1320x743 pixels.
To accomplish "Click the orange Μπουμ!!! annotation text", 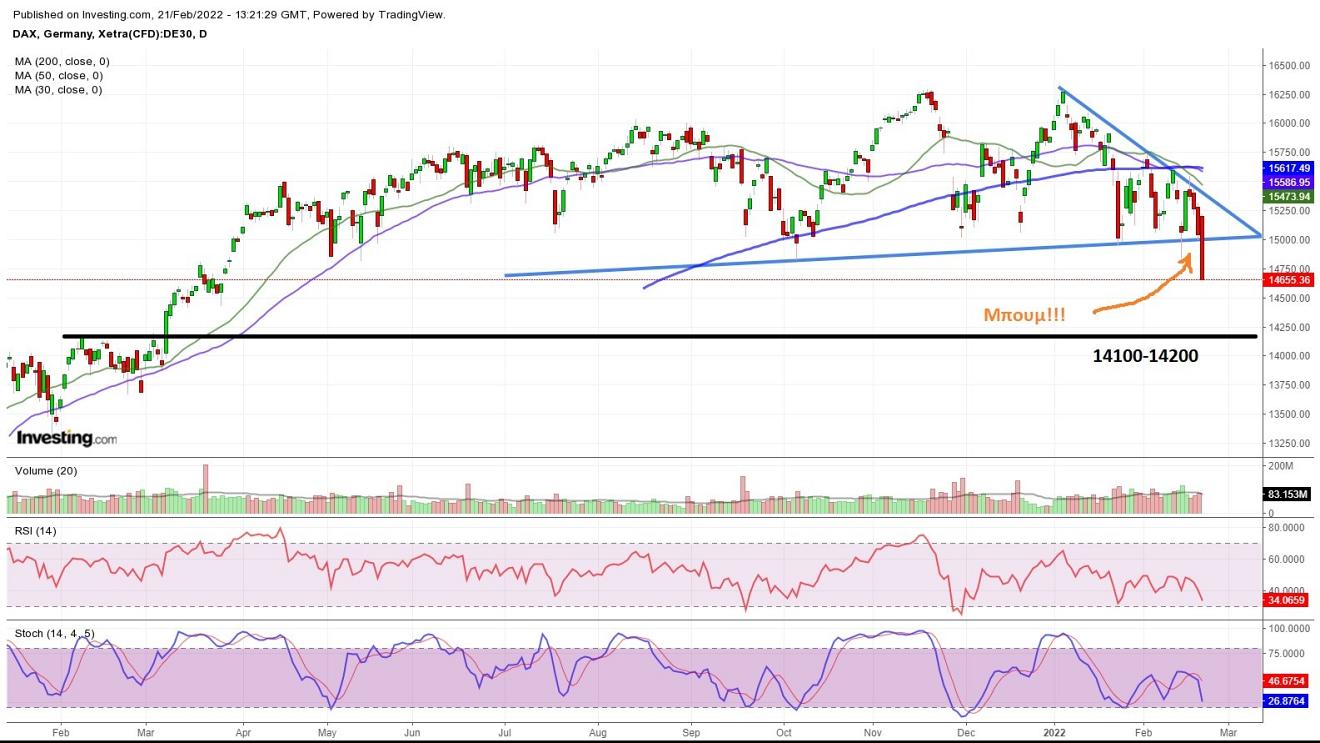I will 1024,314.
